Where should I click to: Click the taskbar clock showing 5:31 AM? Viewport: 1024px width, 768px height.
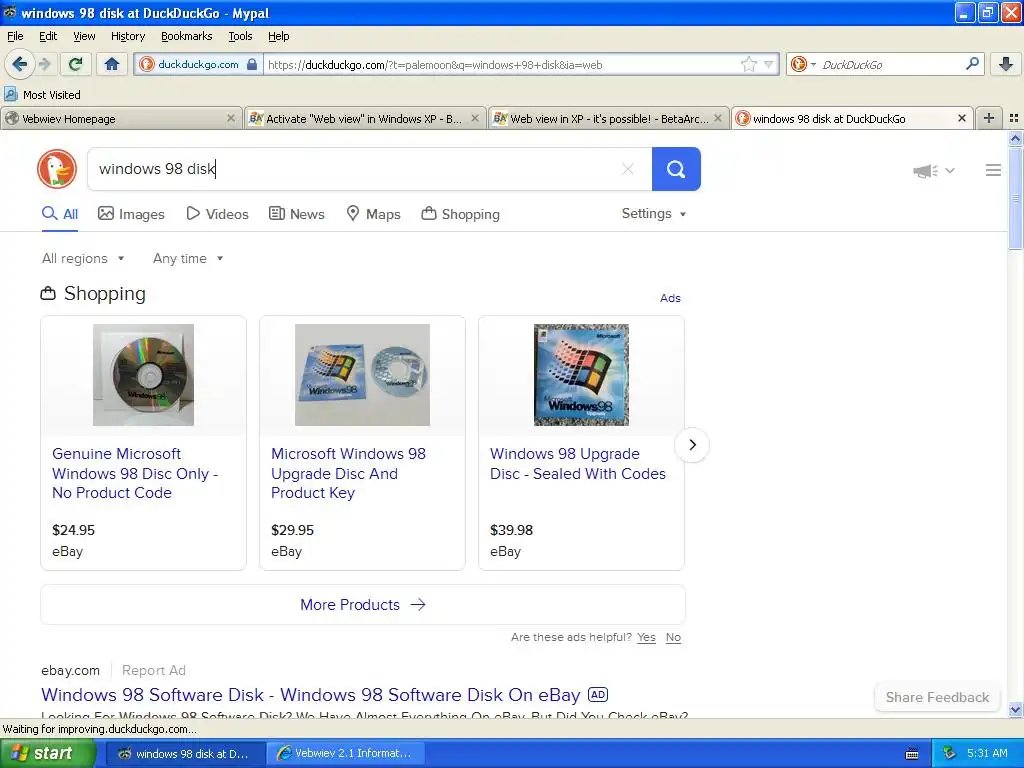[x=987, y=753]
